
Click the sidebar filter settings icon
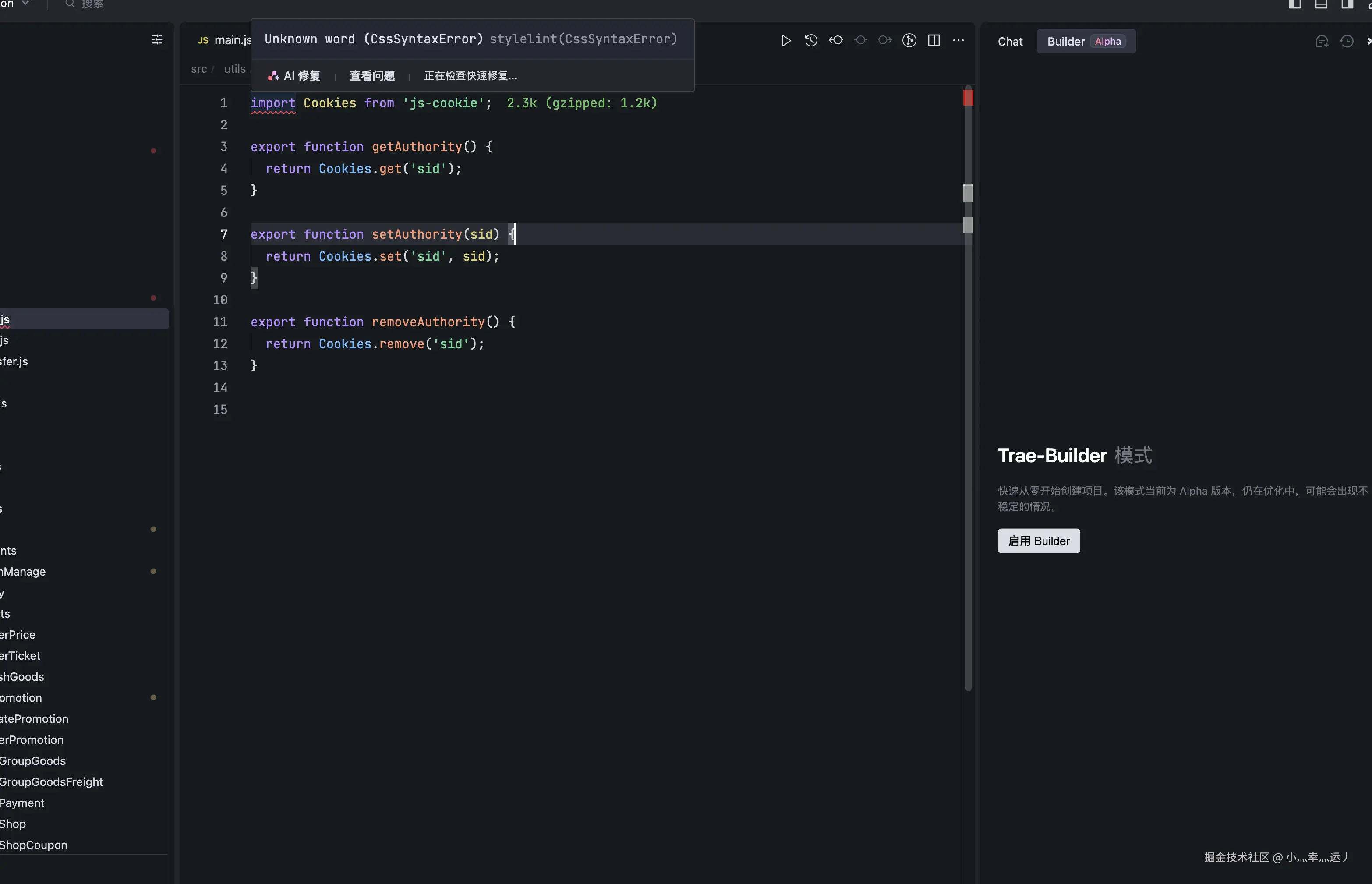pos(156,39)
